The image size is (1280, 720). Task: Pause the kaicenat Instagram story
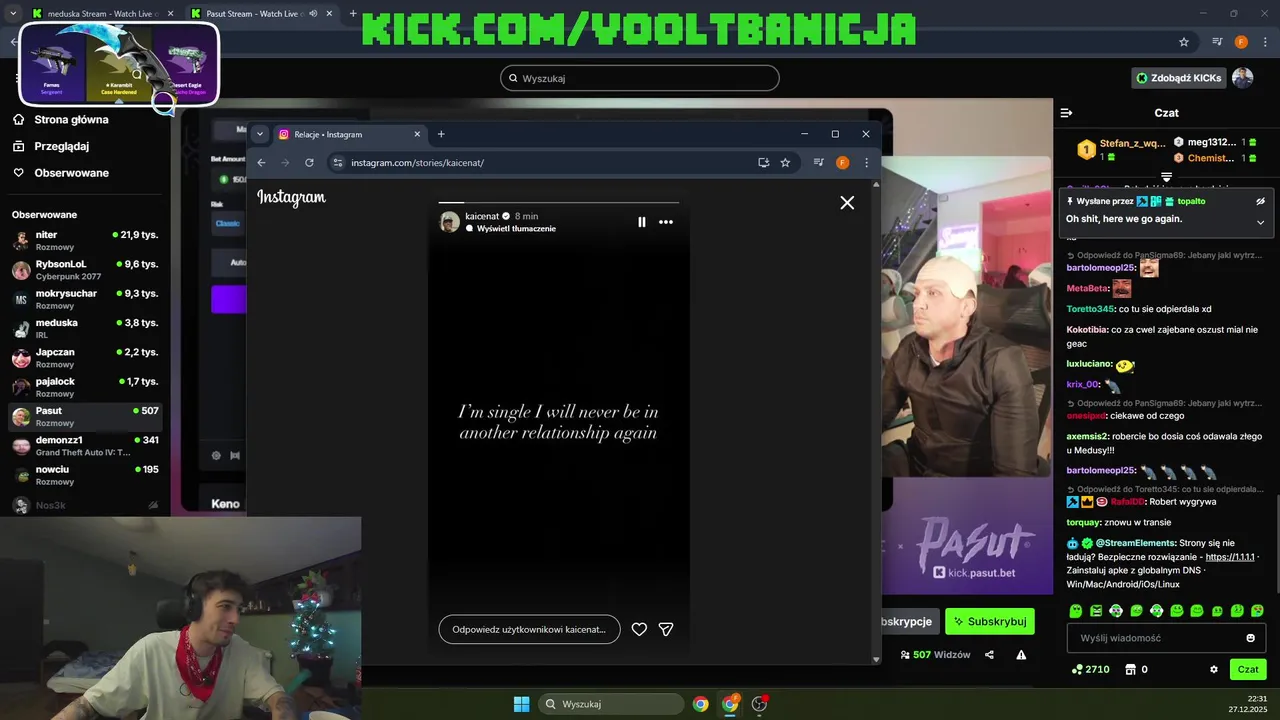click(x=642, y=222)
